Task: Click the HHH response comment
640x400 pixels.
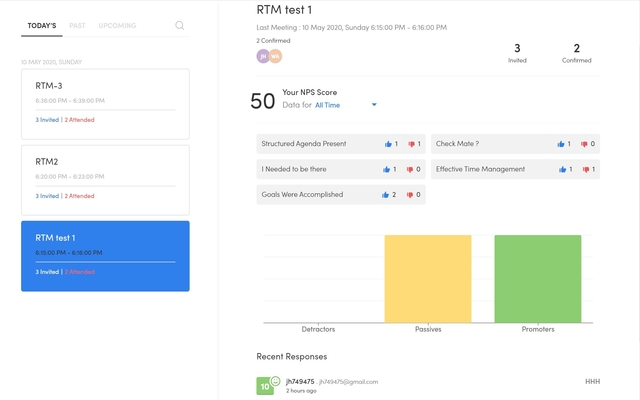Action: pos(593,382)
